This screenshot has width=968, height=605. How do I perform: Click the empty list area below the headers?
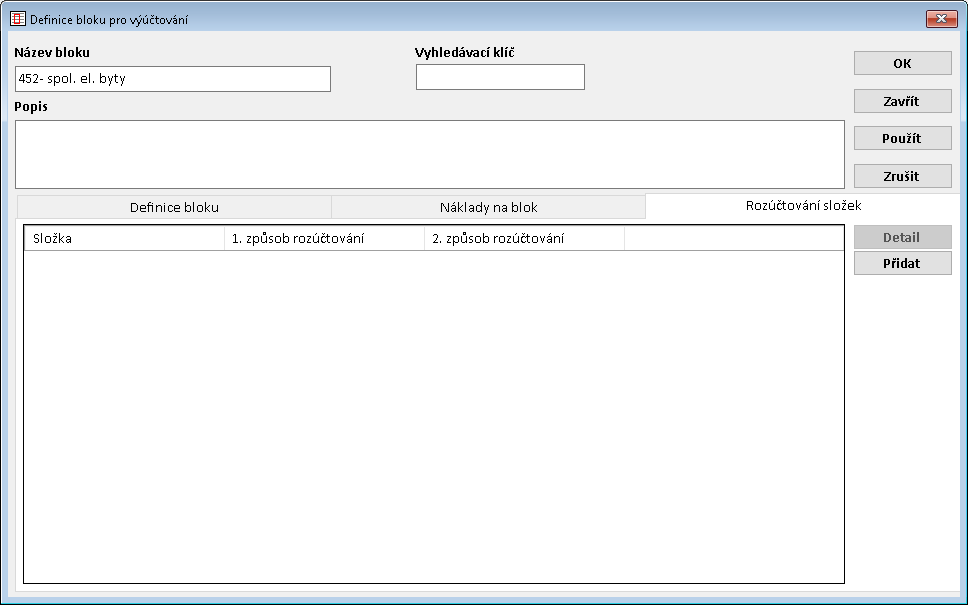(433, 415)
